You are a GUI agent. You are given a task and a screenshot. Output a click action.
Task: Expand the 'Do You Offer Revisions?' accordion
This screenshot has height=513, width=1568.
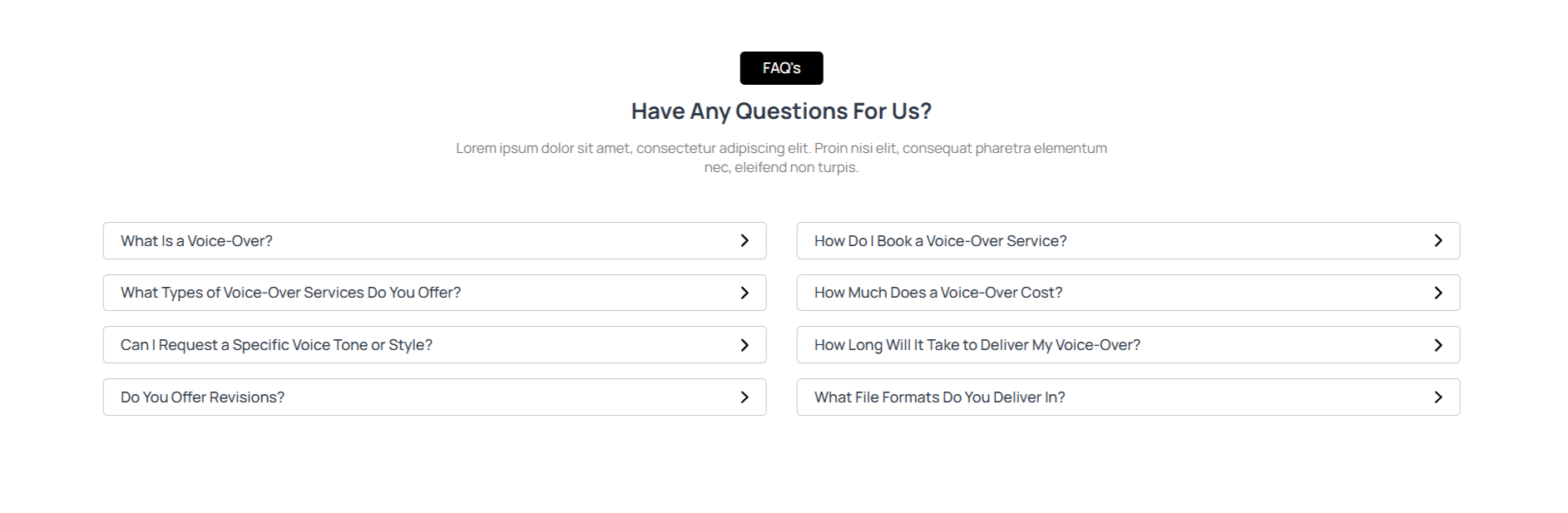pos(202,397)
